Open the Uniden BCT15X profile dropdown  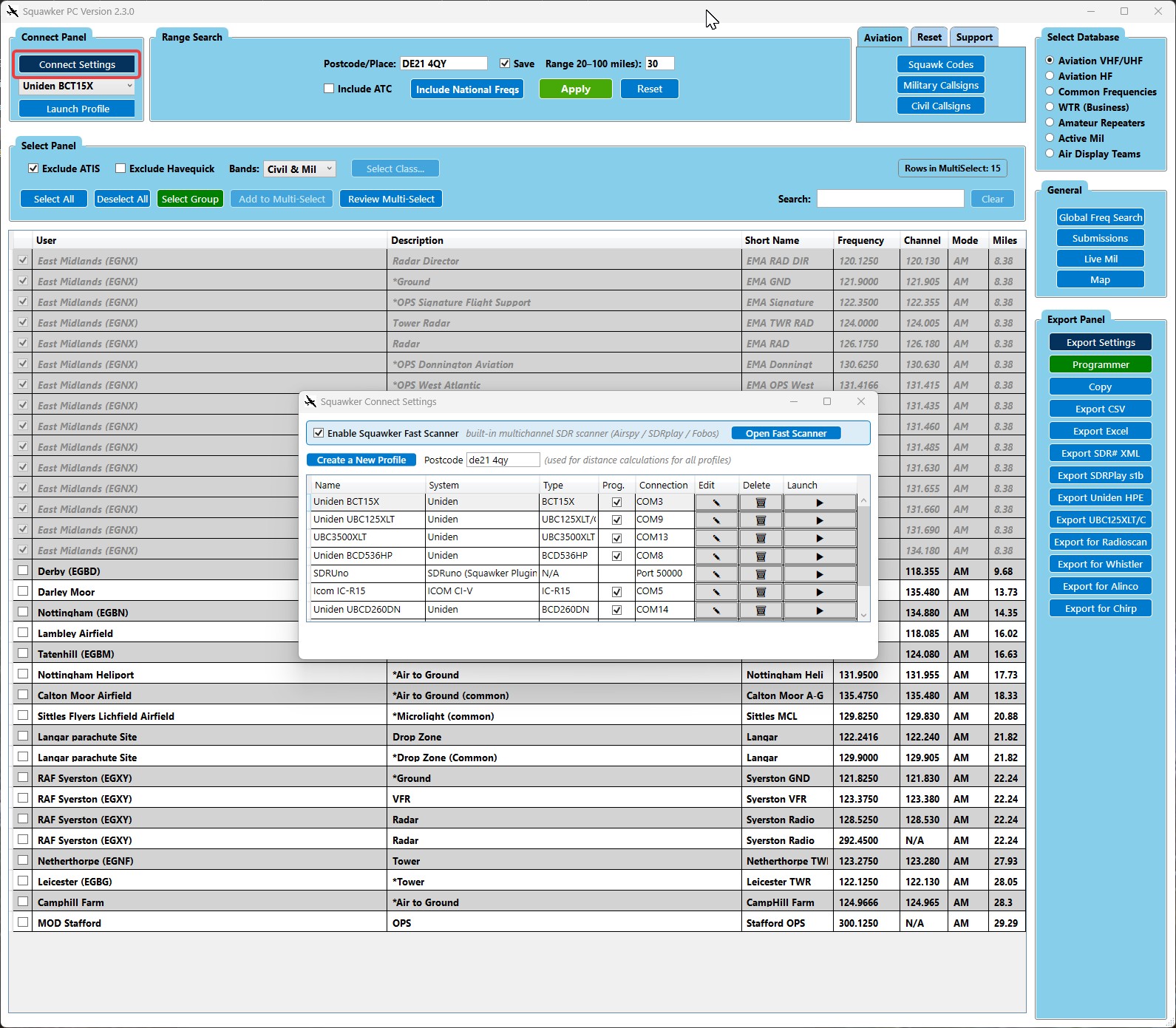point(77,86)
